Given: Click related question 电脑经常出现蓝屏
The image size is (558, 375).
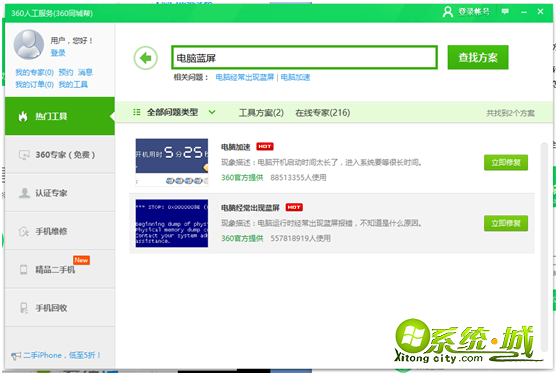Looking at the screenshot, I should tap(245, 77).
